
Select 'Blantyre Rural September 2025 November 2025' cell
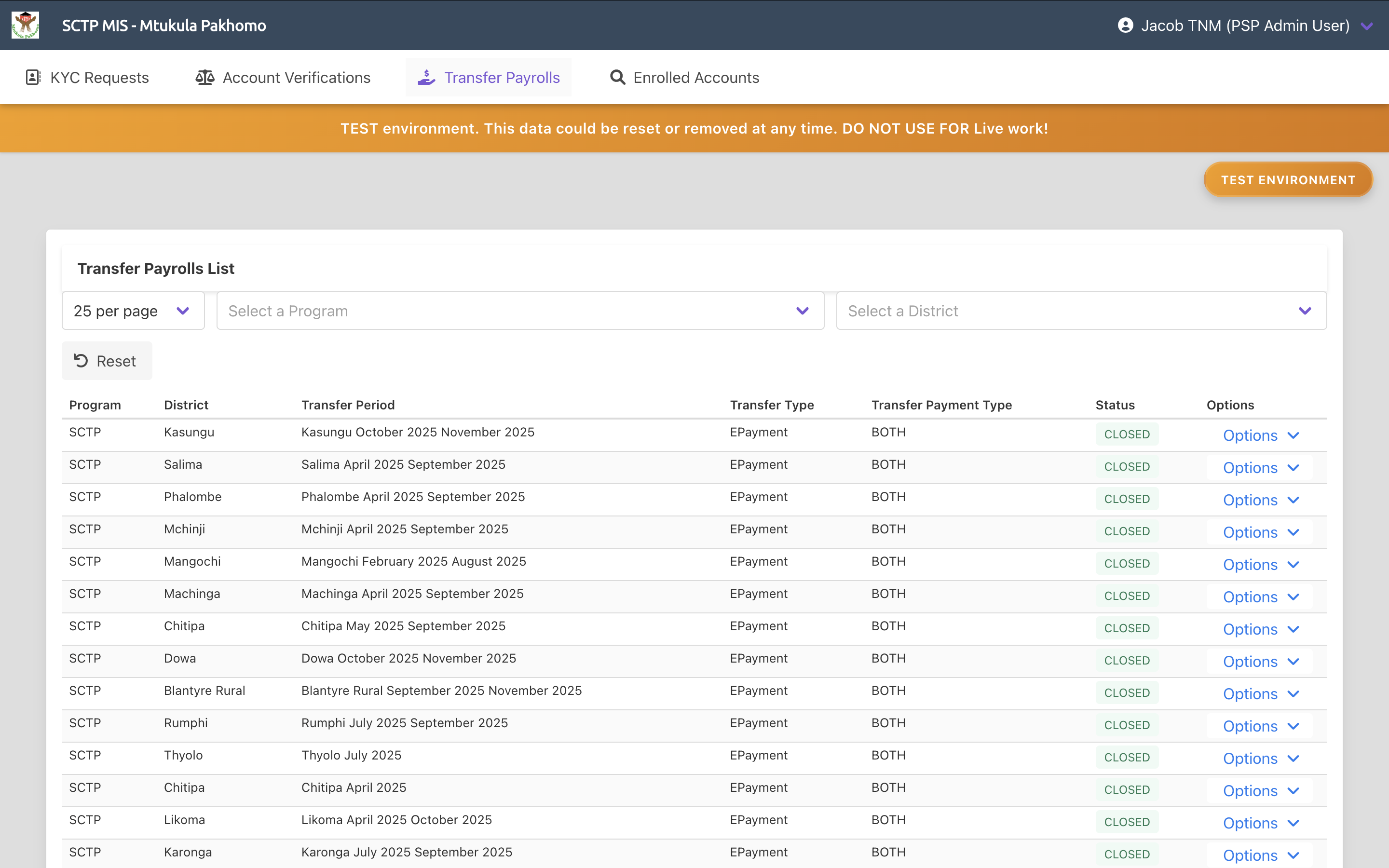441,691
